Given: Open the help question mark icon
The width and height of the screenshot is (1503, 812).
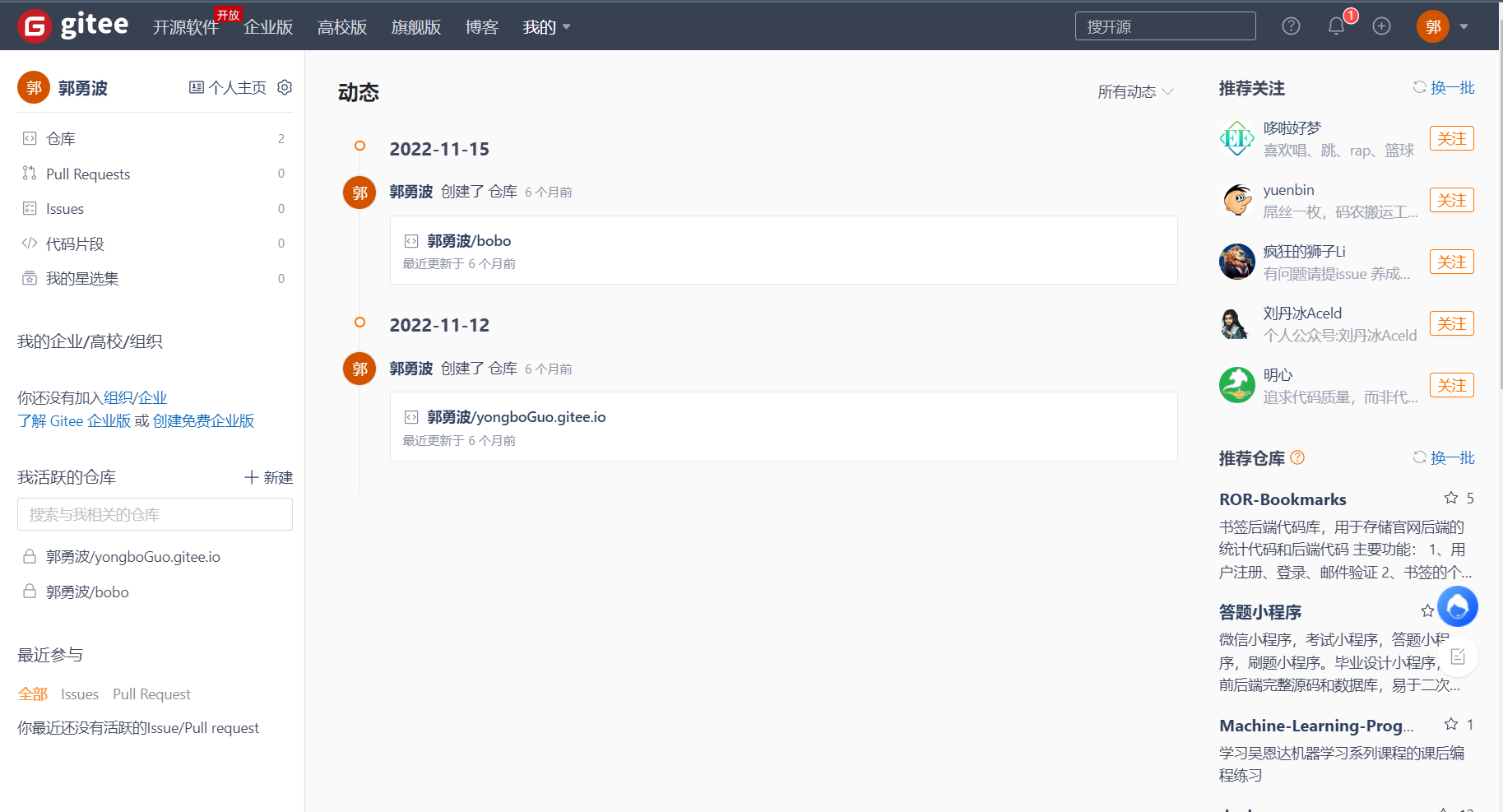Looking at the screenshot, I should [x=1291, y=26].
